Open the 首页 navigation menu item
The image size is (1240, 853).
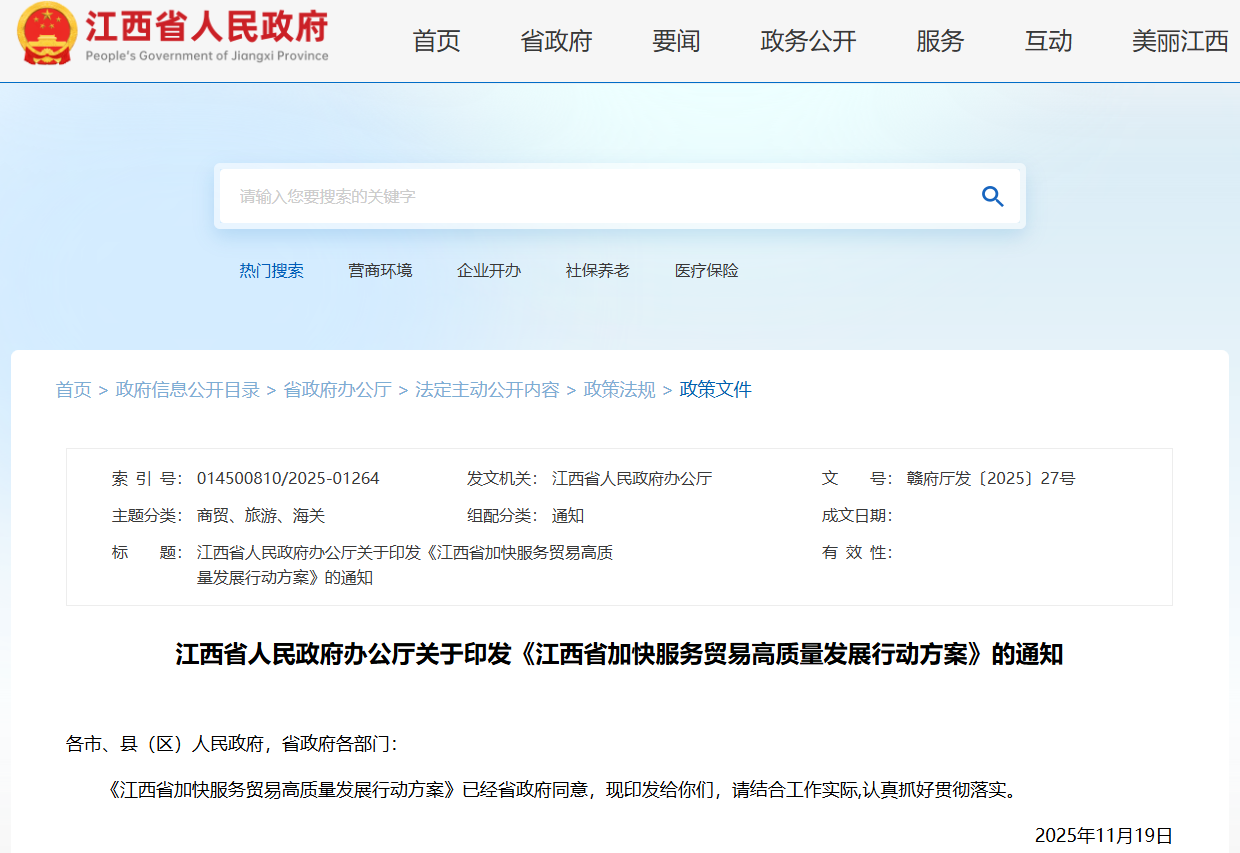(x=436, y=41)
